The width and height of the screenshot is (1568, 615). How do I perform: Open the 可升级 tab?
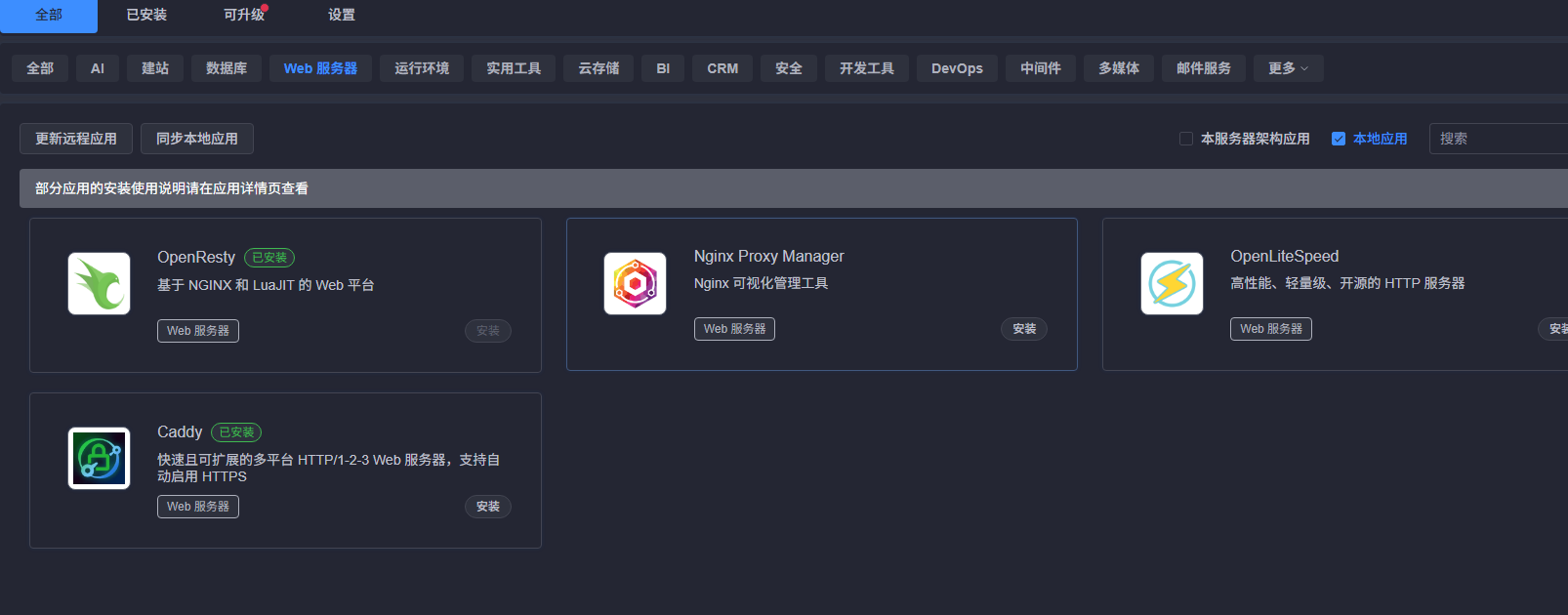[x=244, y=15]
